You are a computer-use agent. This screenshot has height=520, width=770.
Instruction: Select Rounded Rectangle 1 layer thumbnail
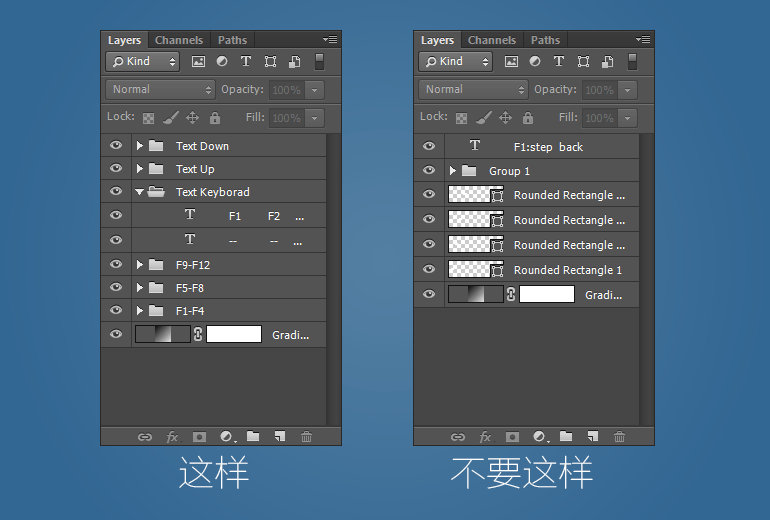coord(476,269)
